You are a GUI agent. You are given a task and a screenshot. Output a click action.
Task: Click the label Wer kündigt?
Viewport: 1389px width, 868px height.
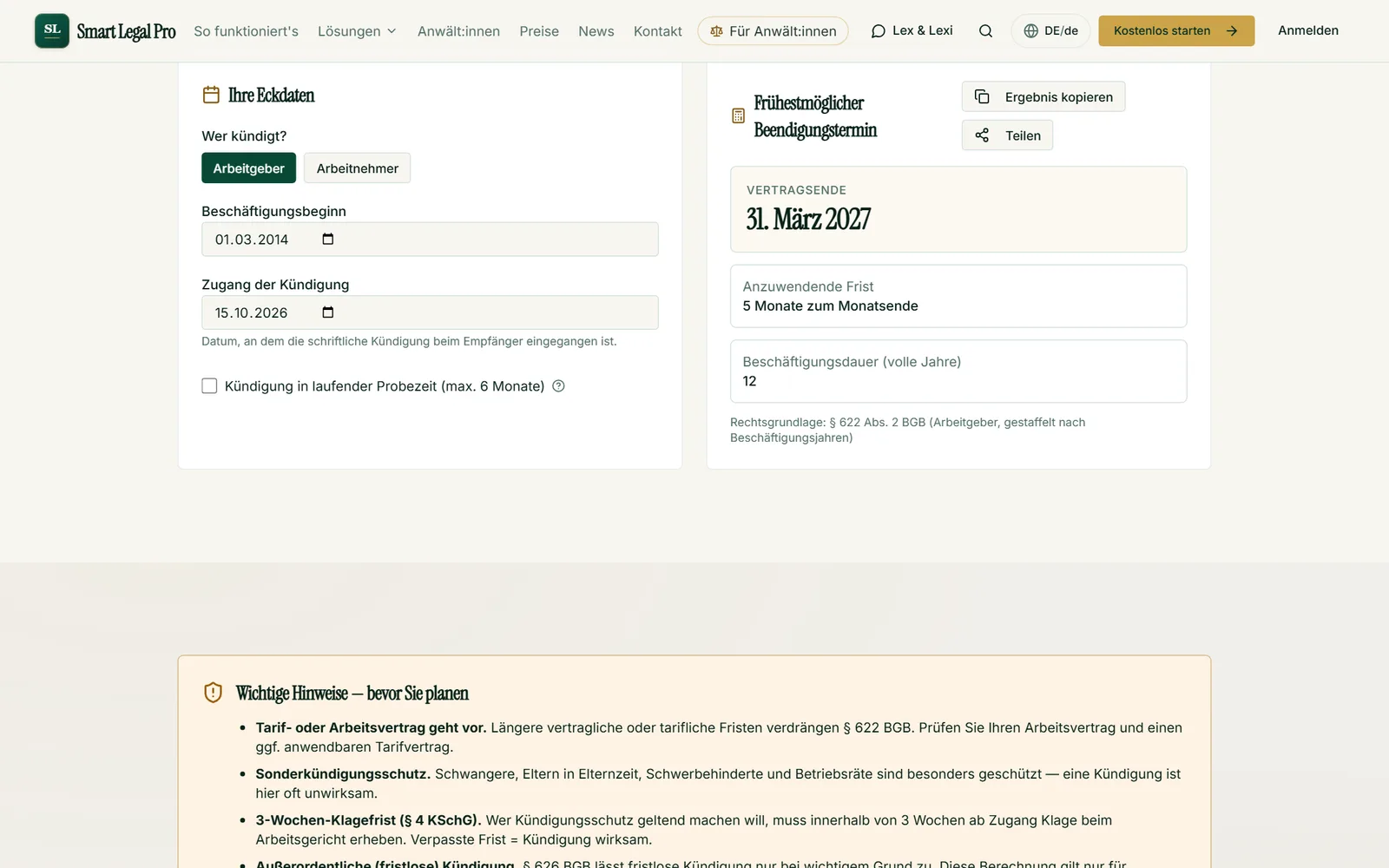tap(244, 136)
